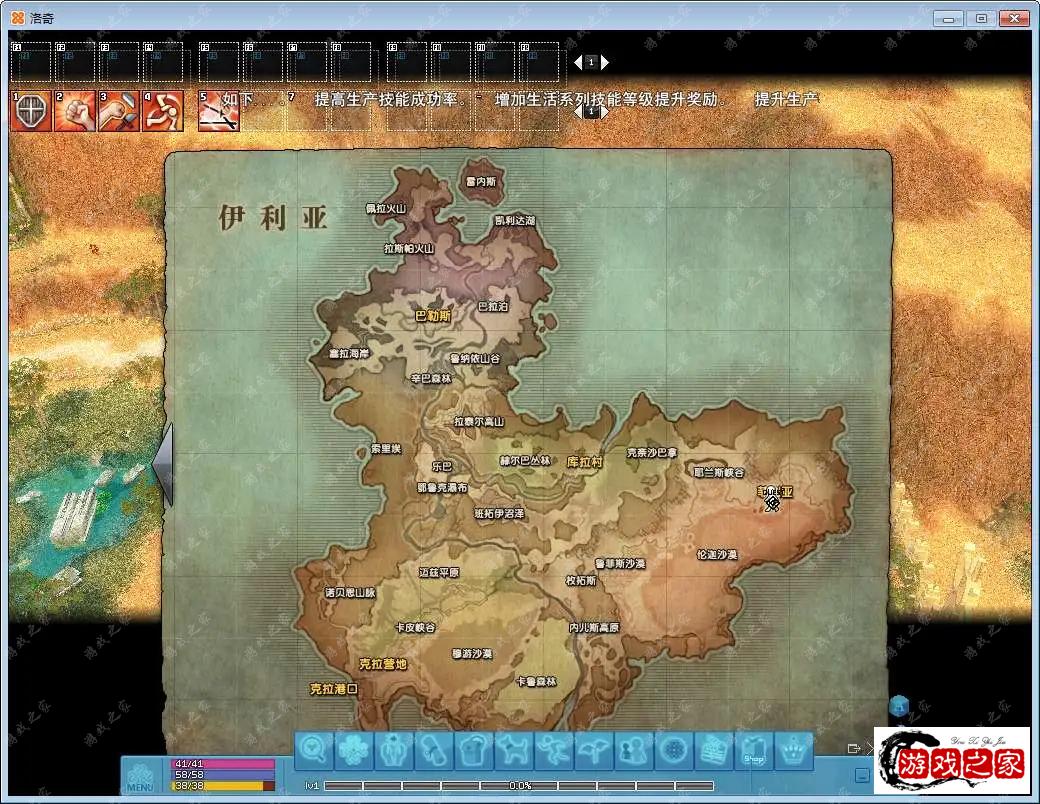Select 巴勒斯 town on the map

tap(432, 316)
